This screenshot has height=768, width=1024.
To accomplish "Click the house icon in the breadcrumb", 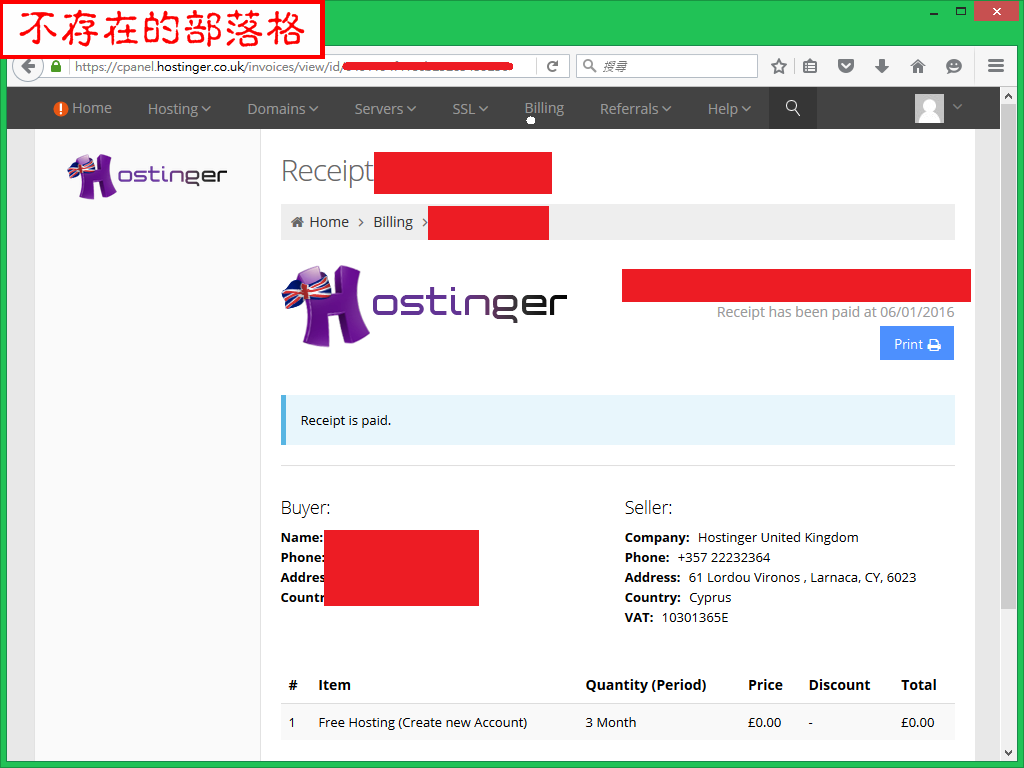I will tap(297, 222).
